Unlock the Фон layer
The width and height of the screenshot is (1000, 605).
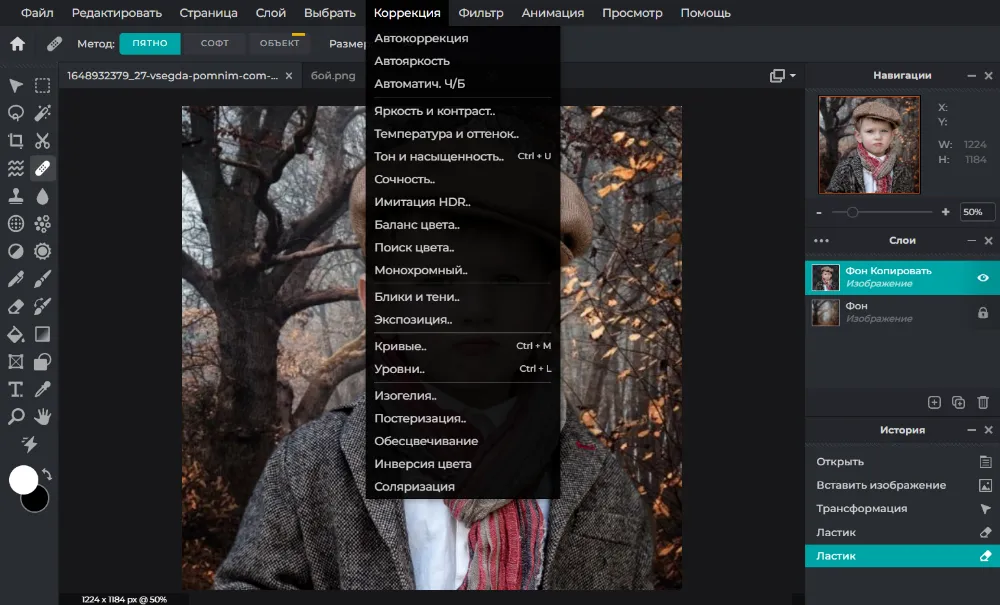tap(983, 313)
